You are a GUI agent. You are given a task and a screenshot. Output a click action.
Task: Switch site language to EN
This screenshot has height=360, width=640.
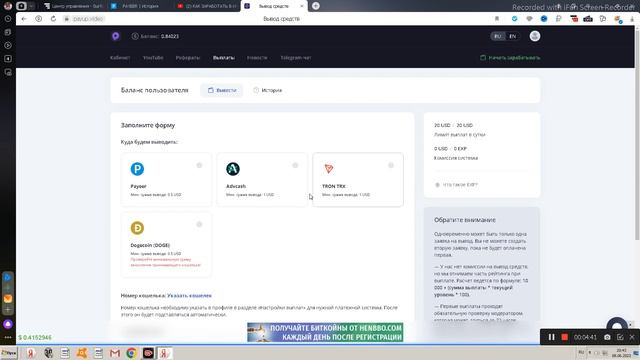coord(513,36)
